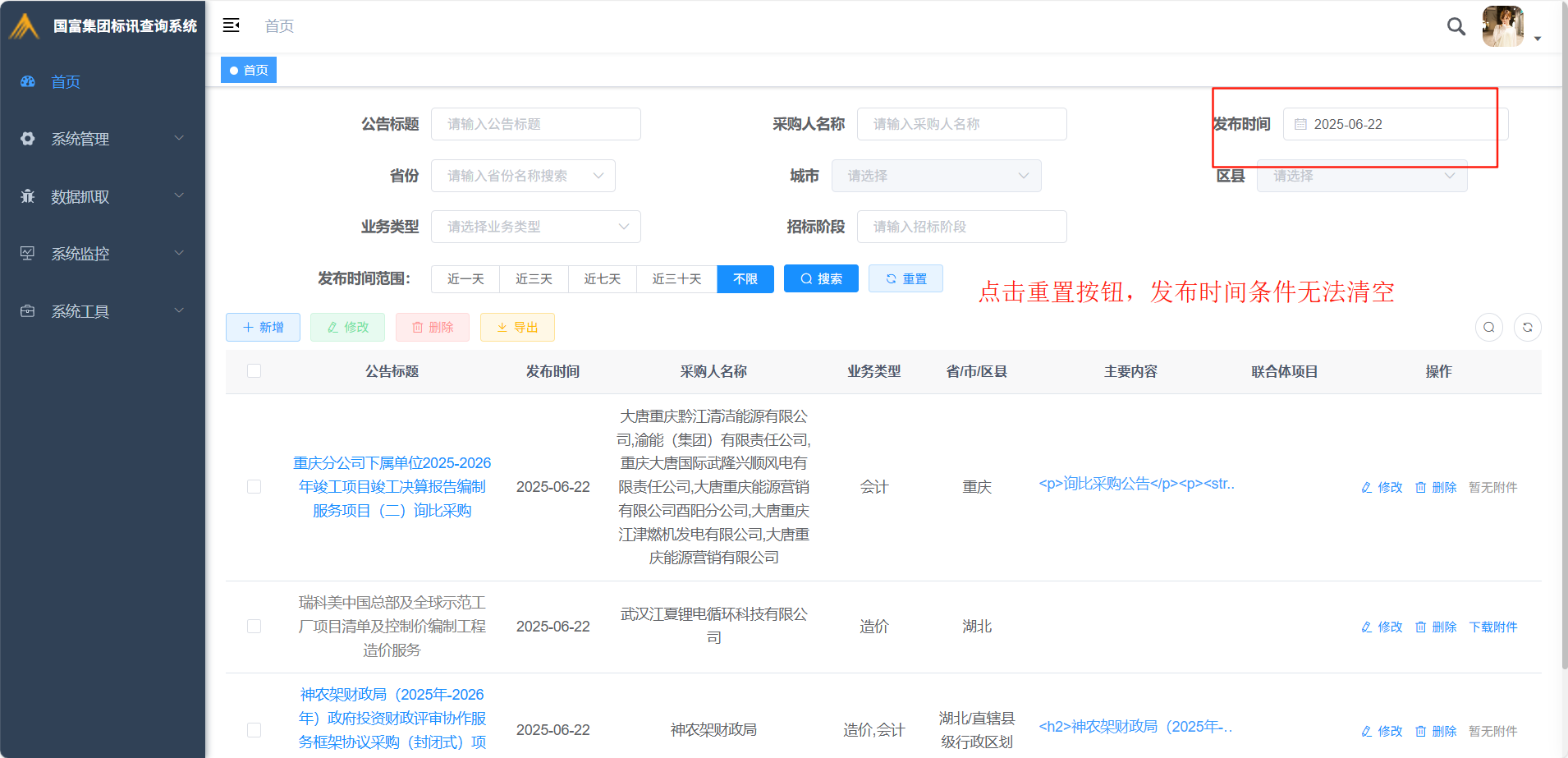Check the row for 重庆分公司 announcement

[254, 487]
